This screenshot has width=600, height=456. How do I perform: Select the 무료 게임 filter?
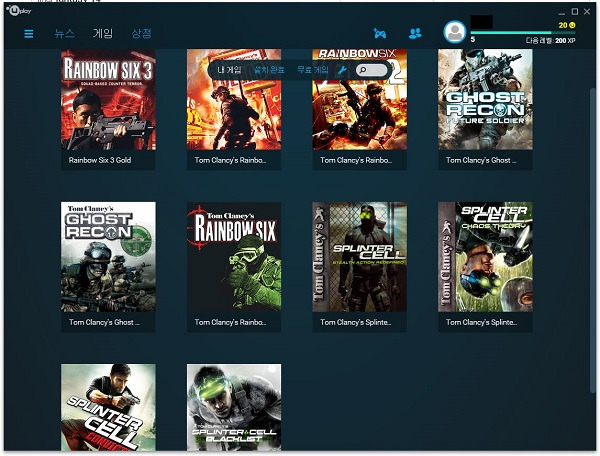313,70
